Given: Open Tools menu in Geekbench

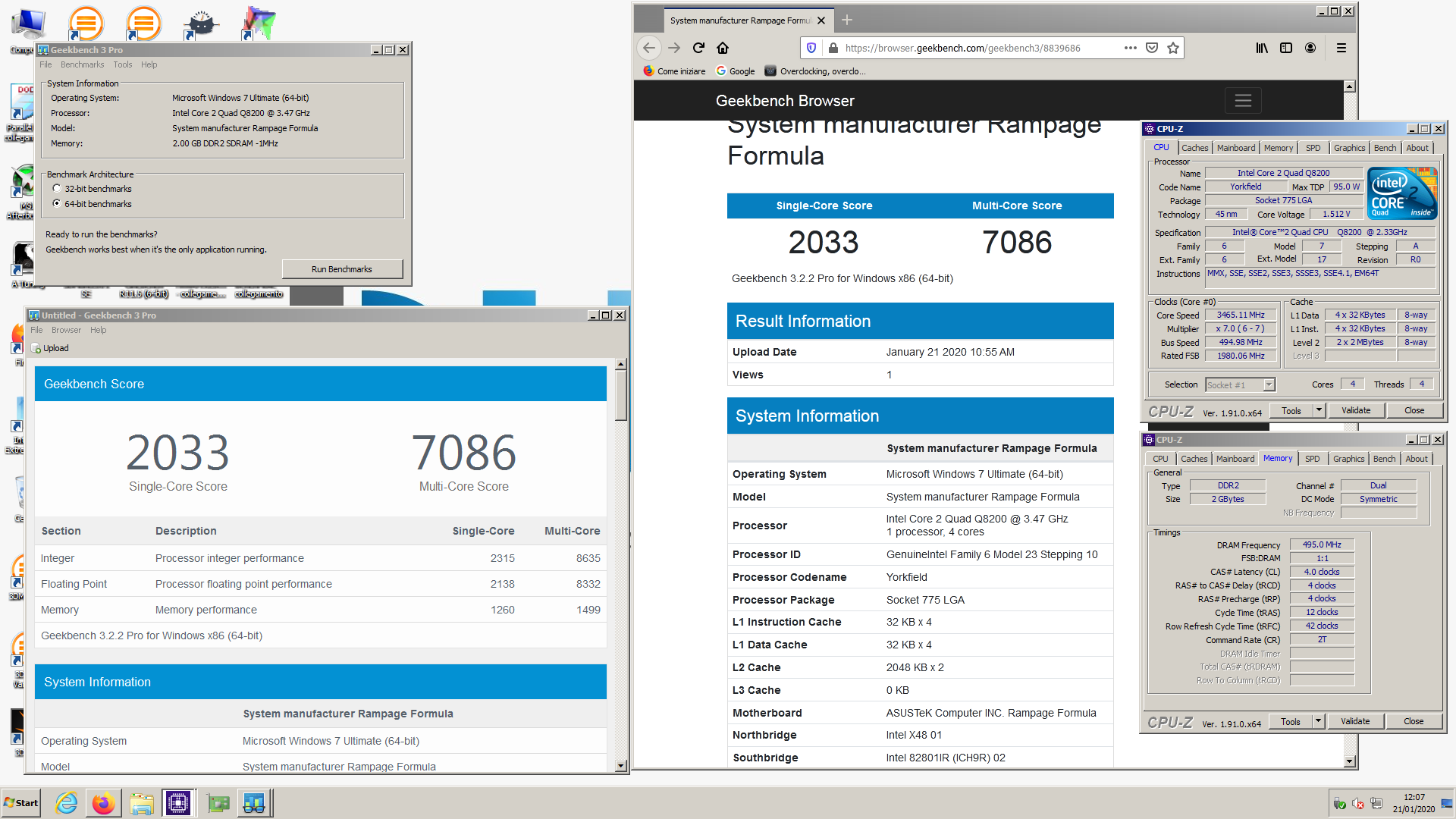Looking at the screenshot, I should pos(123,64).
